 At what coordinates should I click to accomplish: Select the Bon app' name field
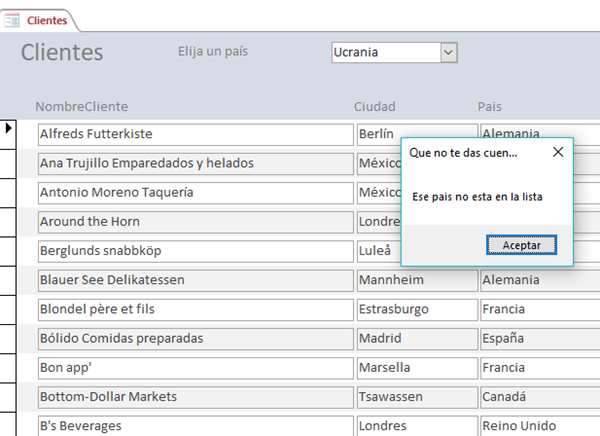196,368
